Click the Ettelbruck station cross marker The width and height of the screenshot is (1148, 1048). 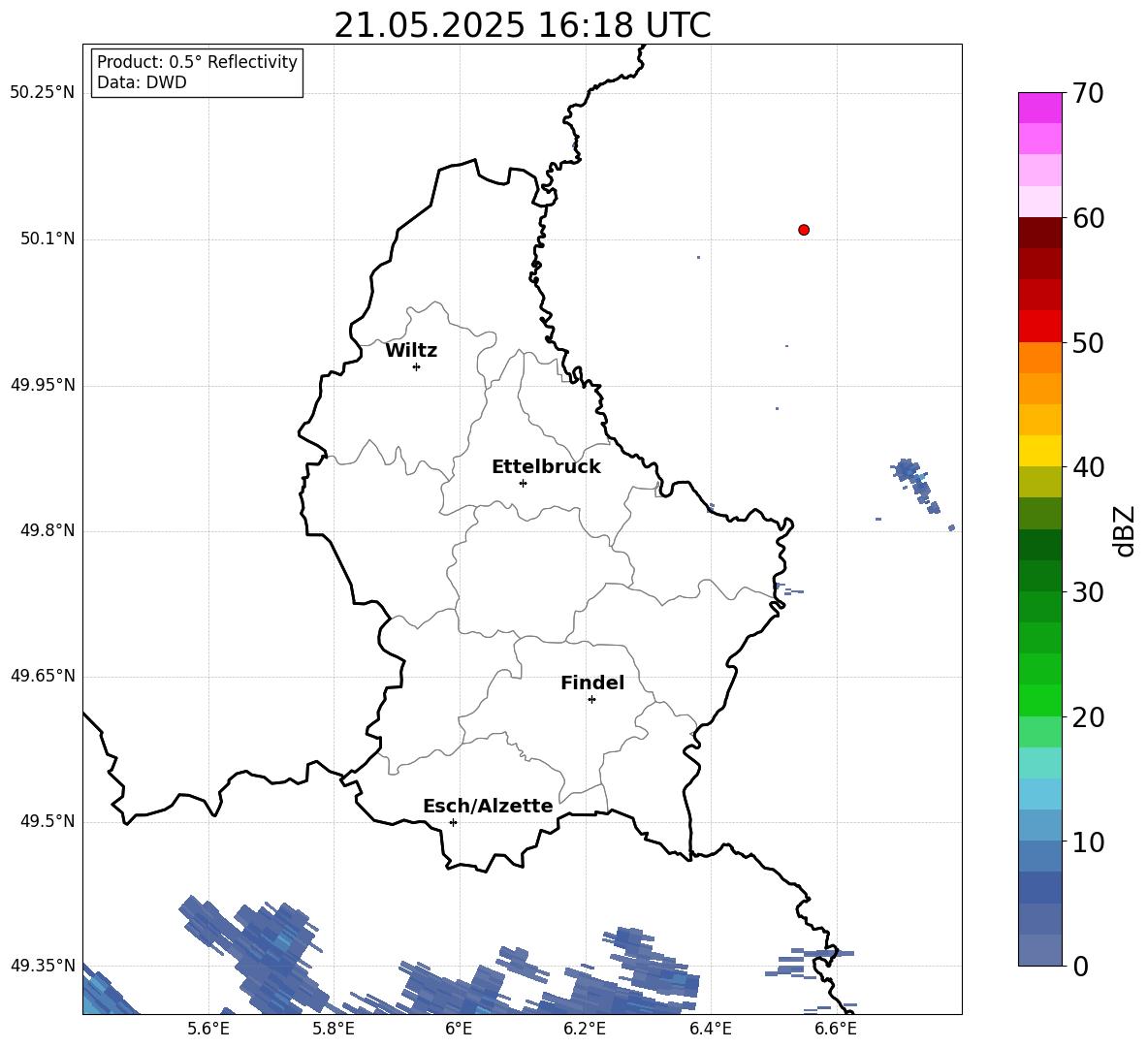[523, 483]
